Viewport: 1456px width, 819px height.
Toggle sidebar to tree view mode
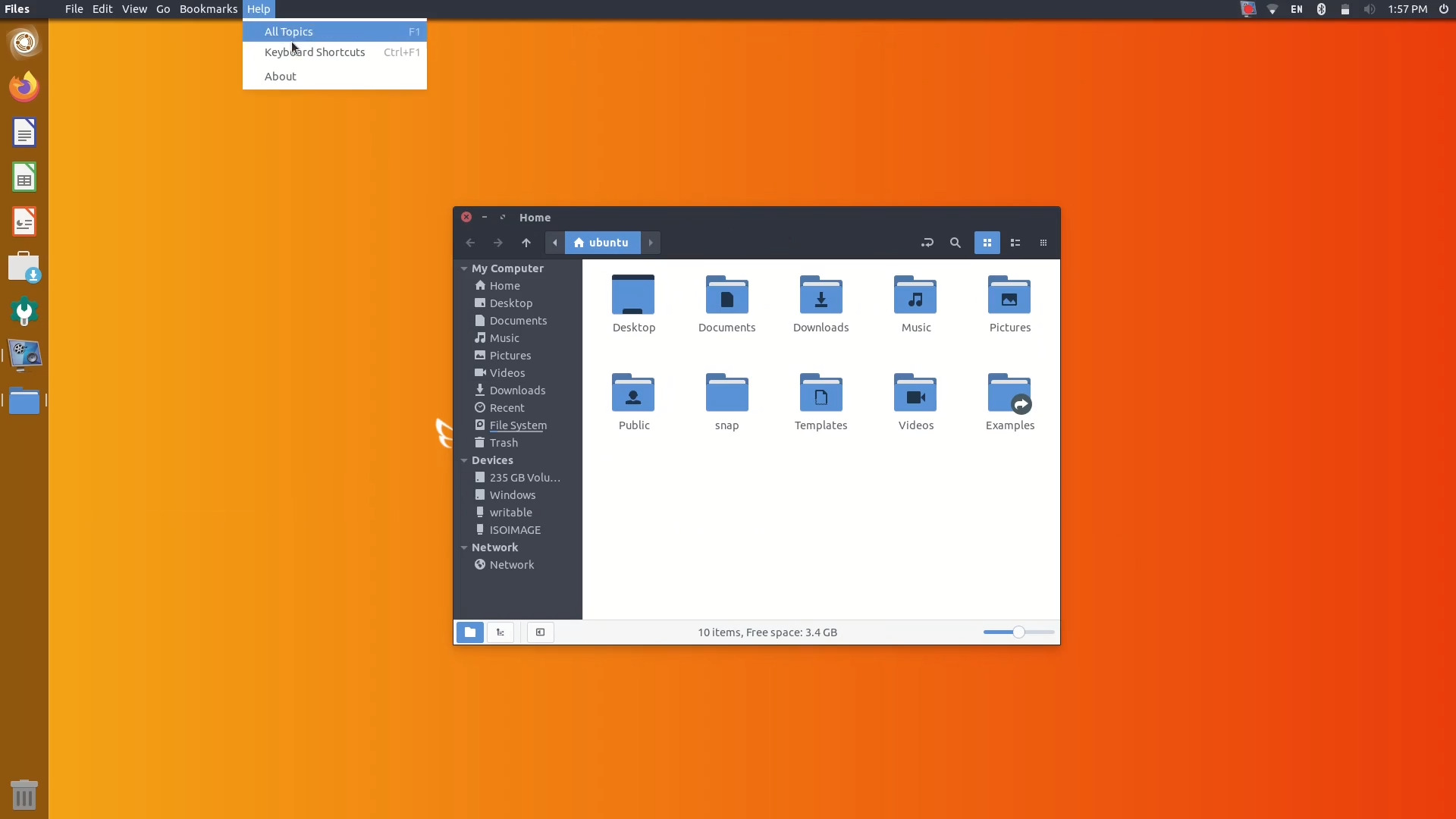pos(500,632)
